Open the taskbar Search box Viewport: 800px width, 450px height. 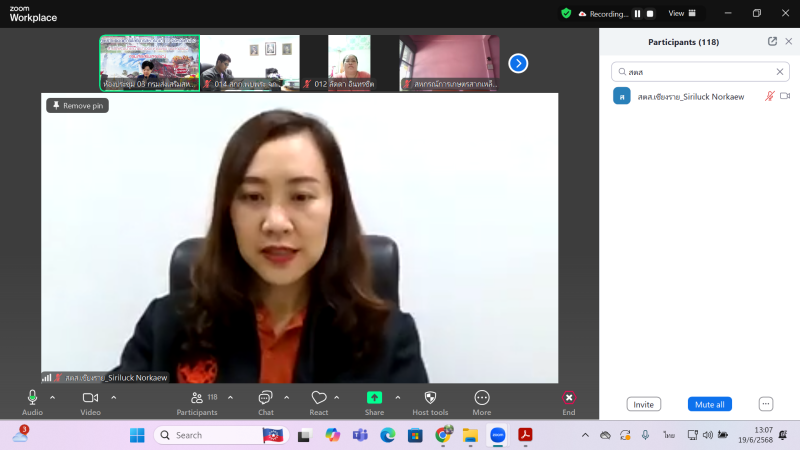coord(221,435)
